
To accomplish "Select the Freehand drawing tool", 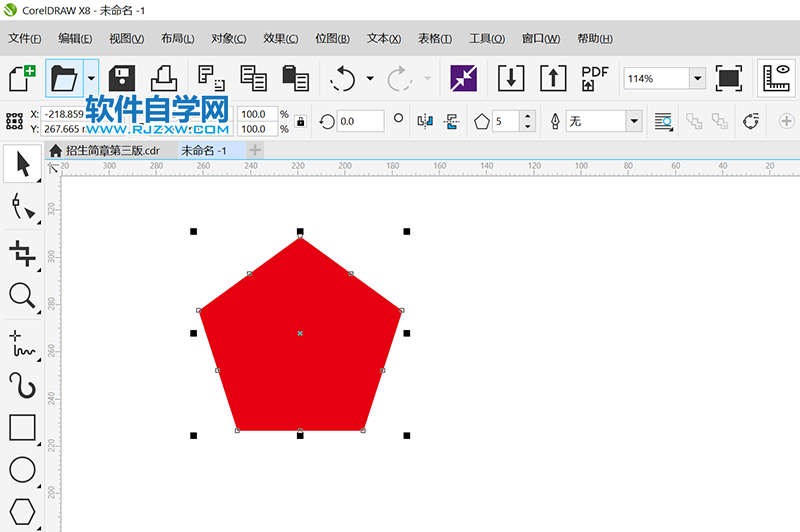I will 21,341.
